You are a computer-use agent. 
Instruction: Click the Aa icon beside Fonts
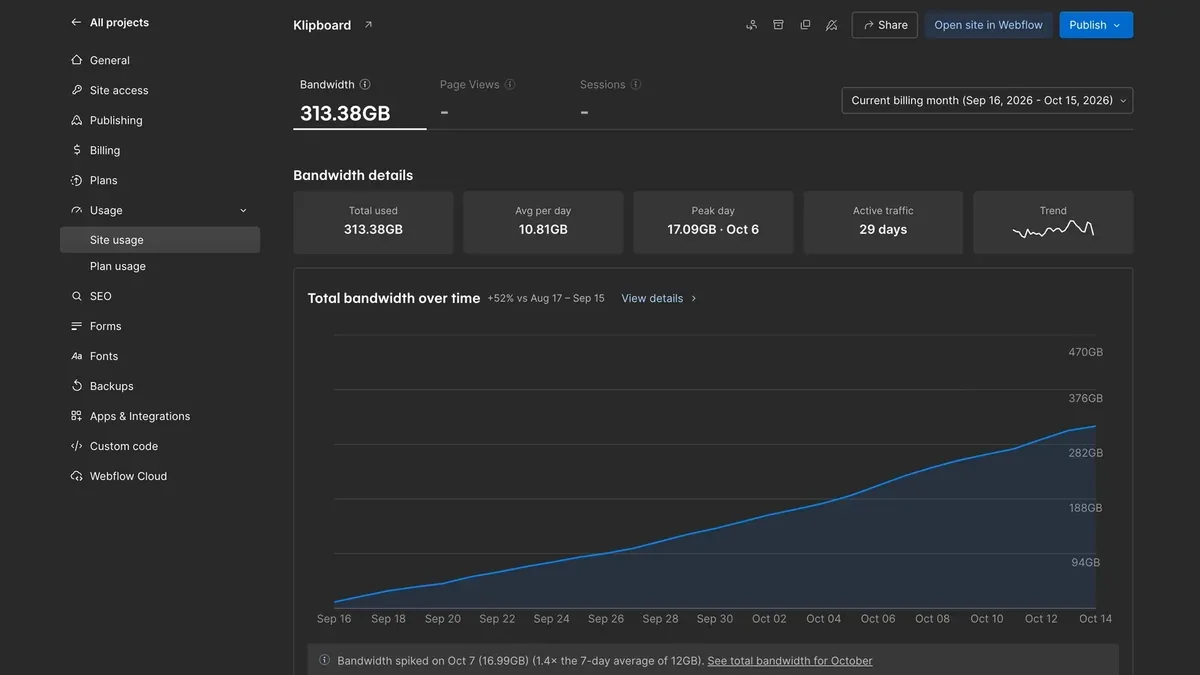pos(77,356)
